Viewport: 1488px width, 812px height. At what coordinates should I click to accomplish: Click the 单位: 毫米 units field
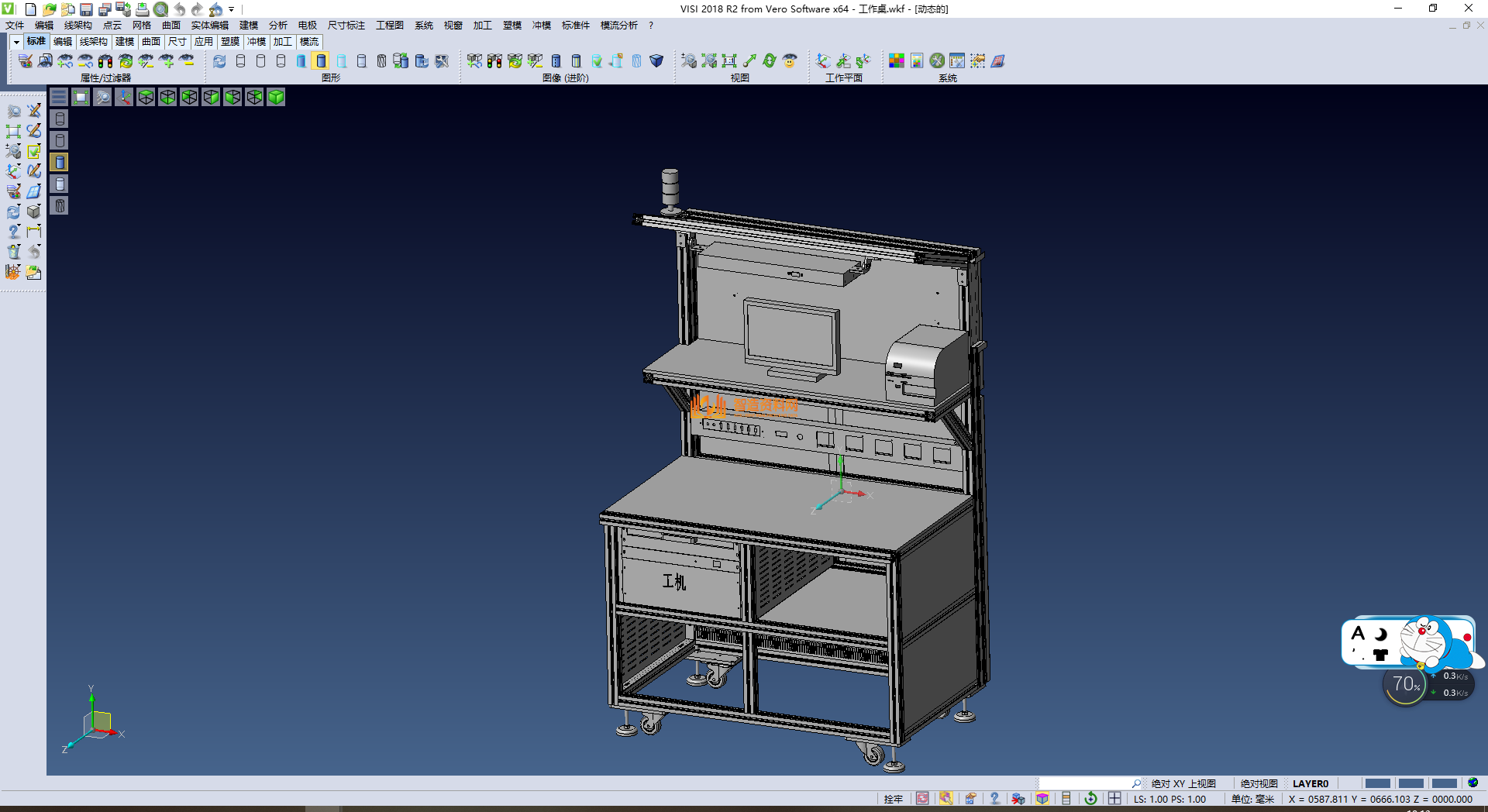[x=1252, y=799]
